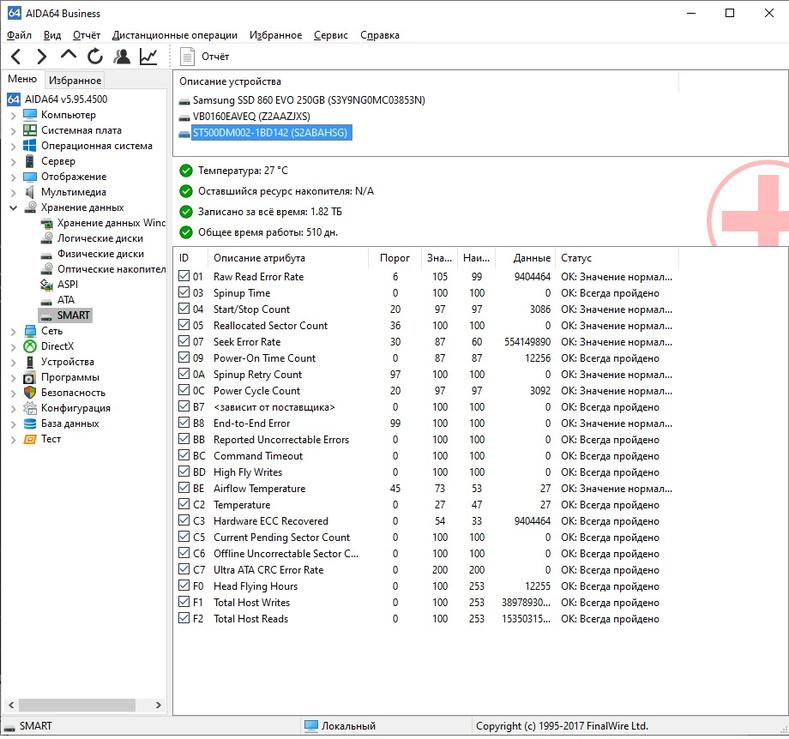
Task: Select the Сервер tree icon
Action: pyautogui.click(x=30, y=161)
